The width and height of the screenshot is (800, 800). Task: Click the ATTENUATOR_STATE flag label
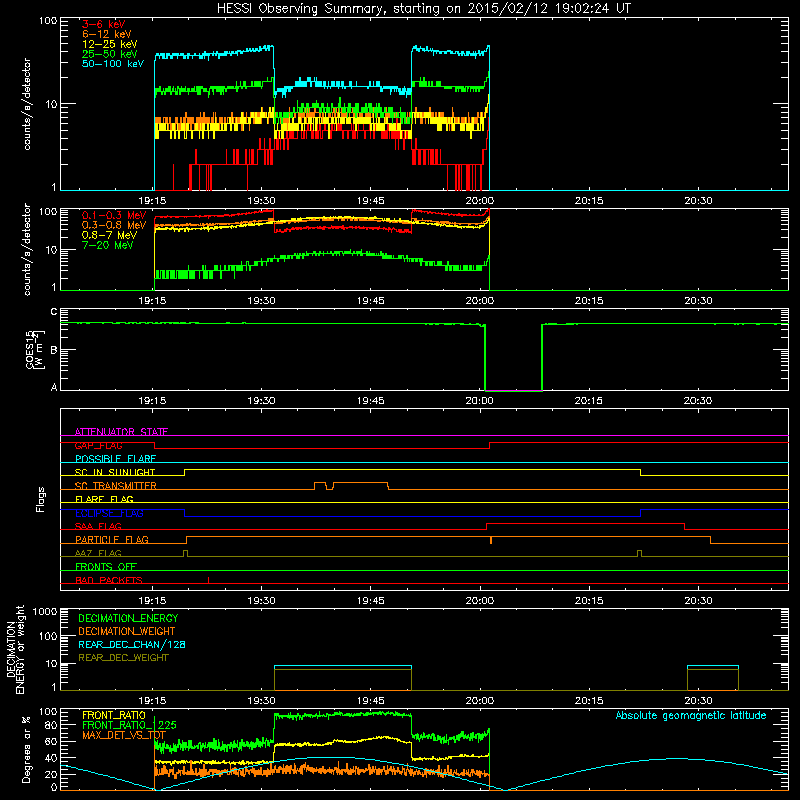[x=121, y=432]
